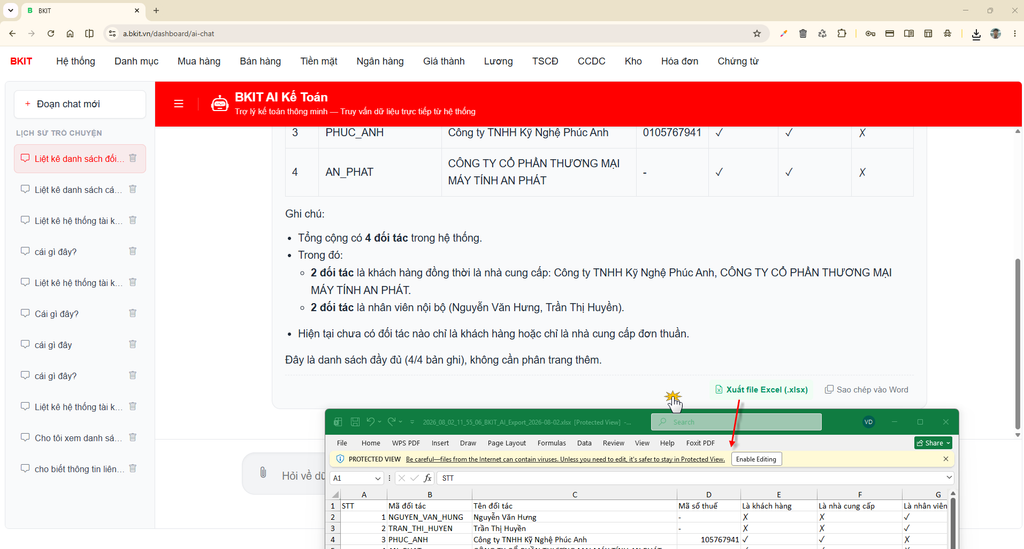Click the robot logo beside BKIT AI Kế Toán

pyautogui.click(x=219, y=104)
